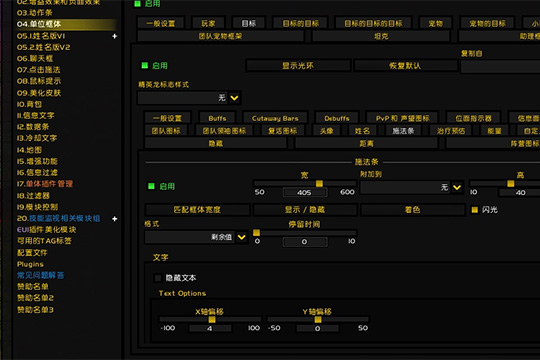The image size is (540, 360).
Task: Switch to the 玩家 tab
Action: tap(208, 23)
